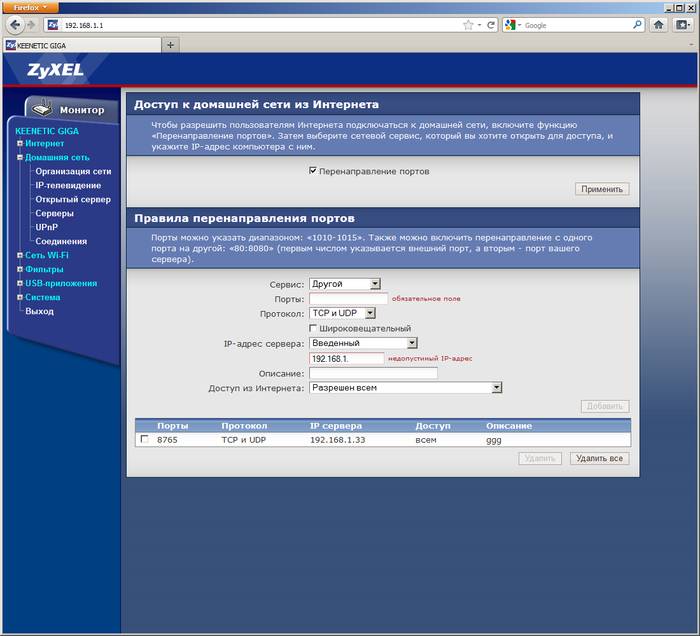Viewport: 700px width, 636px height.
Task: Open the Доступ из Интернета dropdown
Action: click(x=405, y=388)
